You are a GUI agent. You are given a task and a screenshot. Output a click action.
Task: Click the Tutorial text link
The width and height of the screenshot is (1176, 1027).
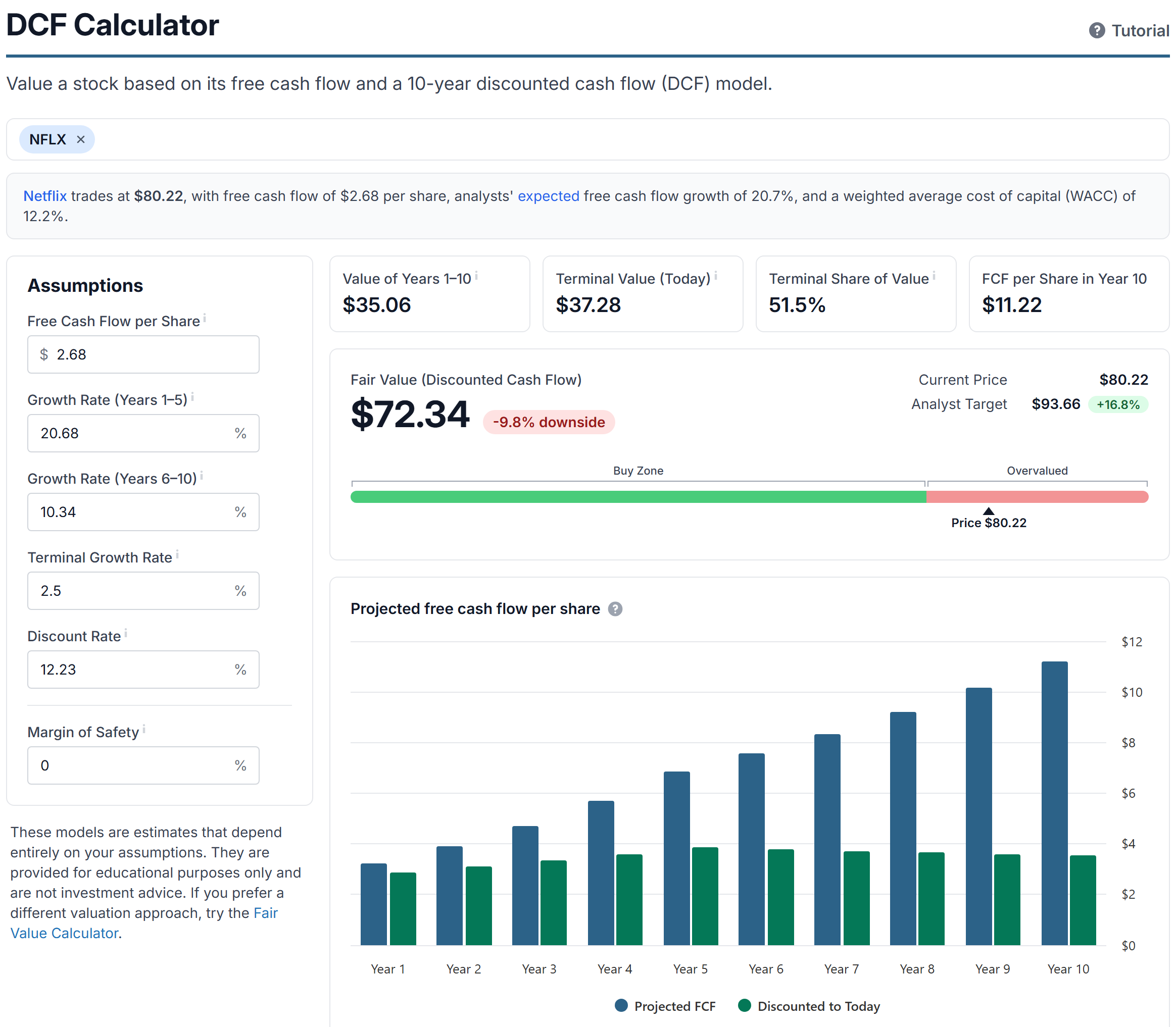[x=1140, y=30]
